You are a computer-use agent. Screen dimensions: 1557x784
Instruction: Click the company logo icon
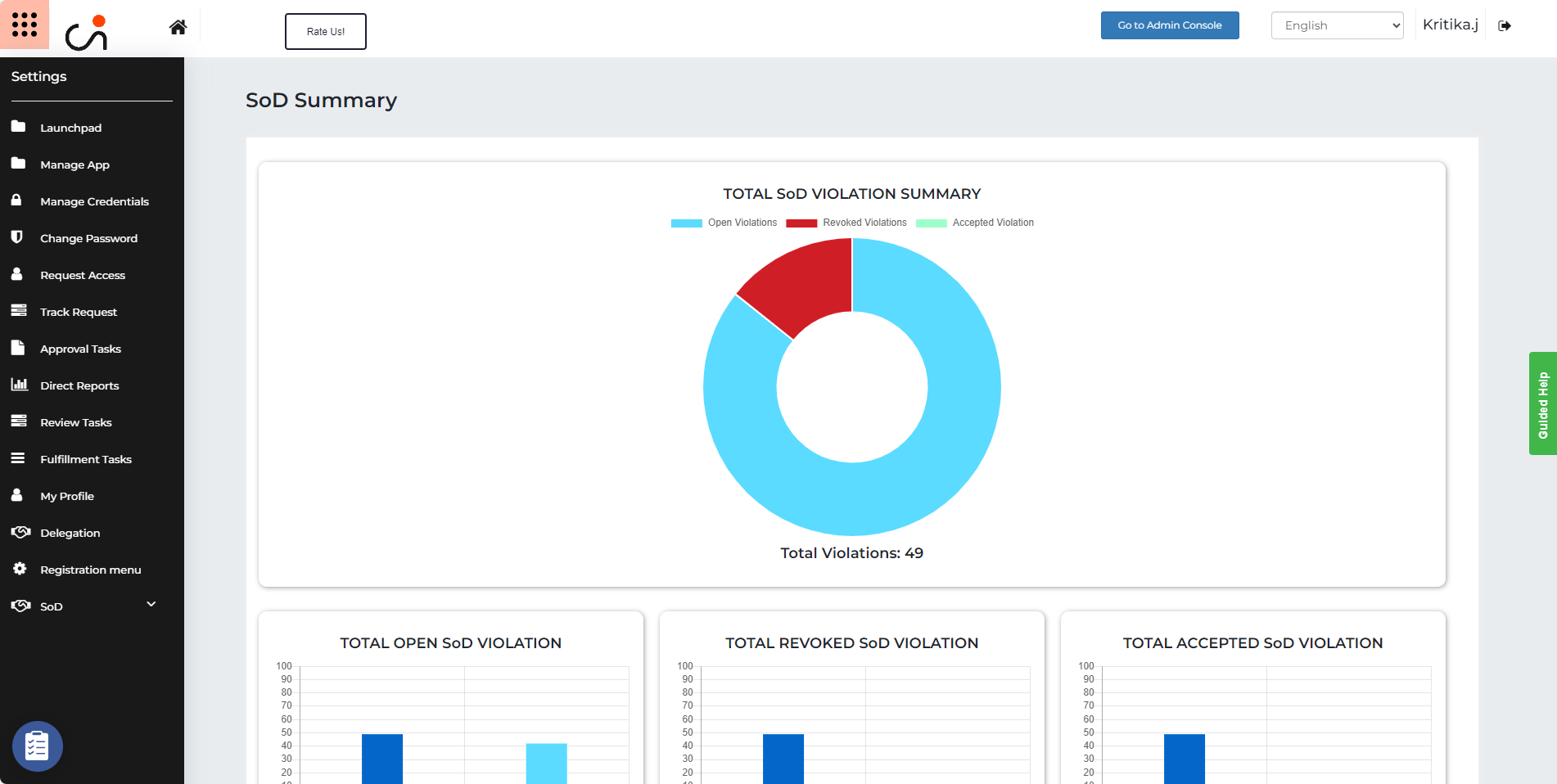click(87, 33)
